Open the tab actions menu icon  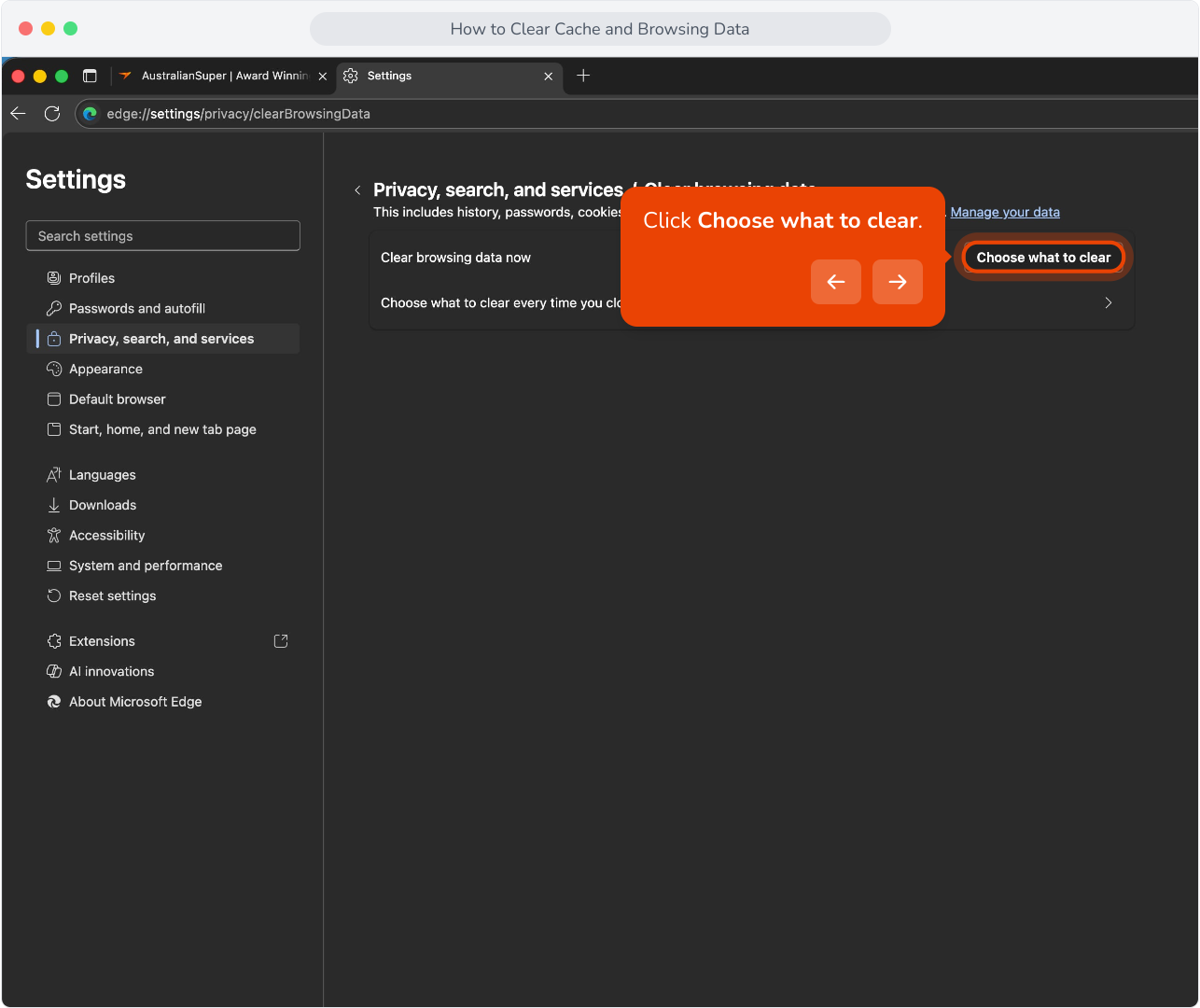pos(90,76)
